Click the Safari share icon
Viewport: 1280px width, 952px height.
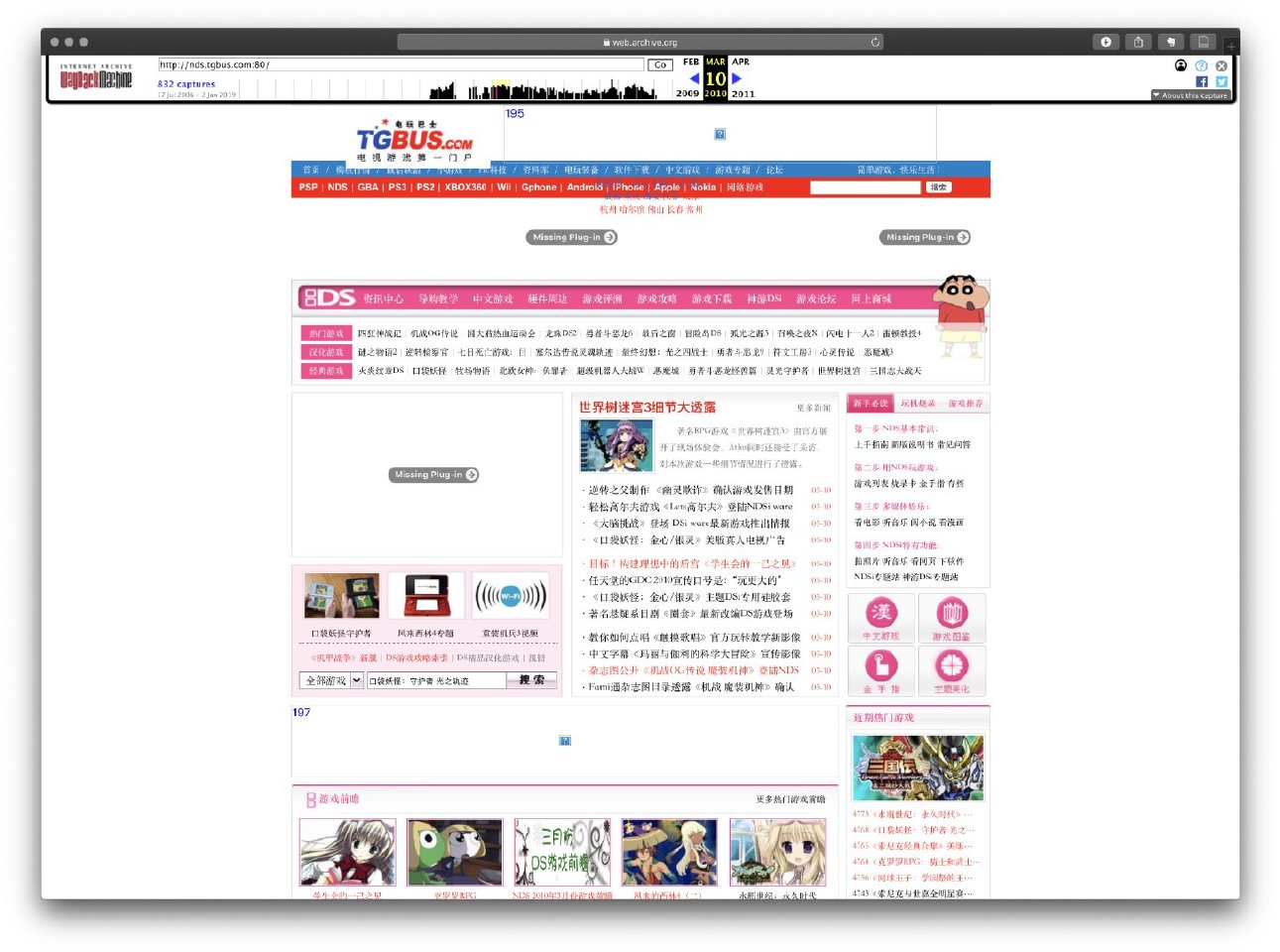1138,42
